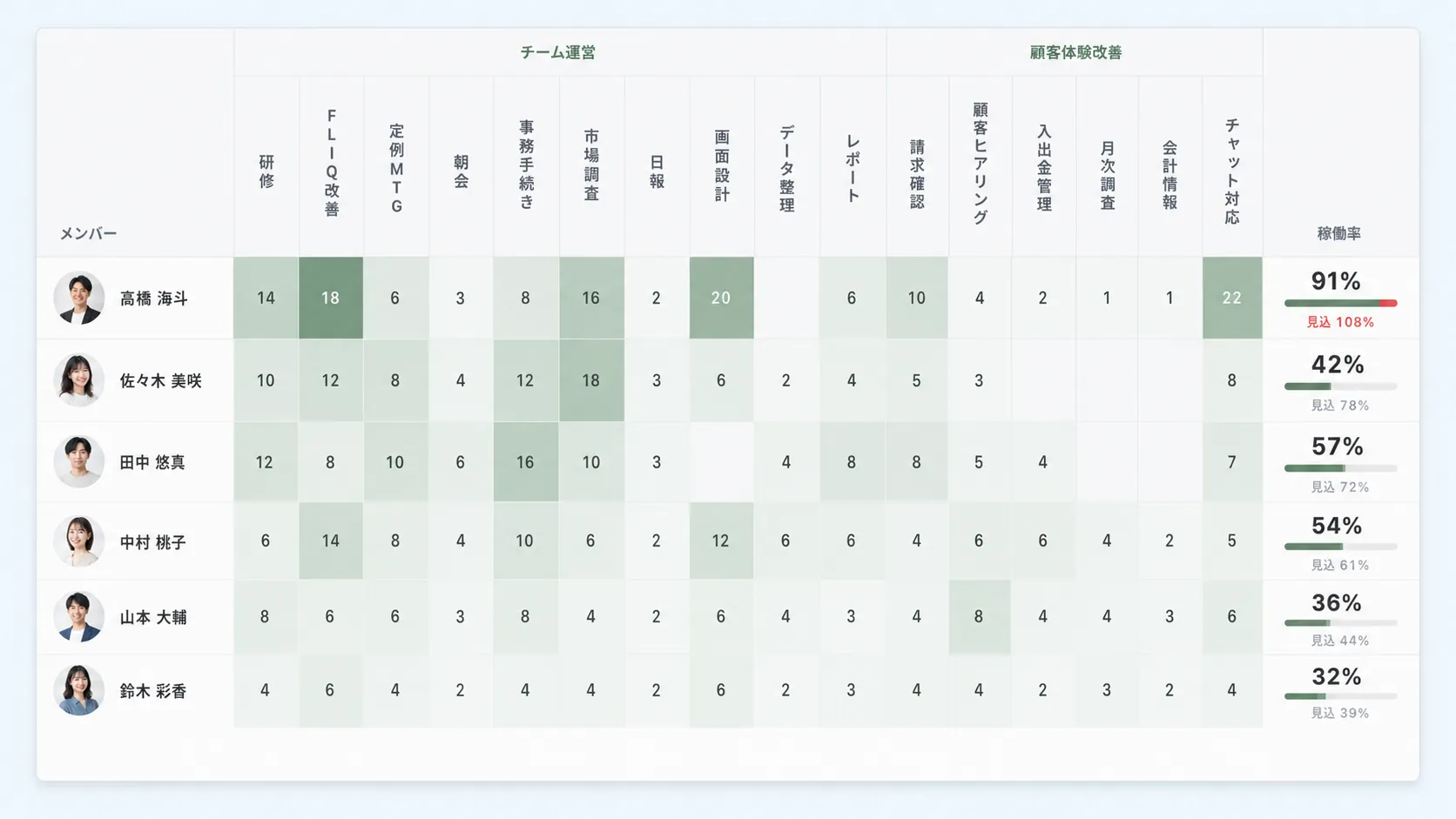Select the 顧客体験改善 group header
The width and height of the screenshot is (1456, 819).
point(1075,52)
